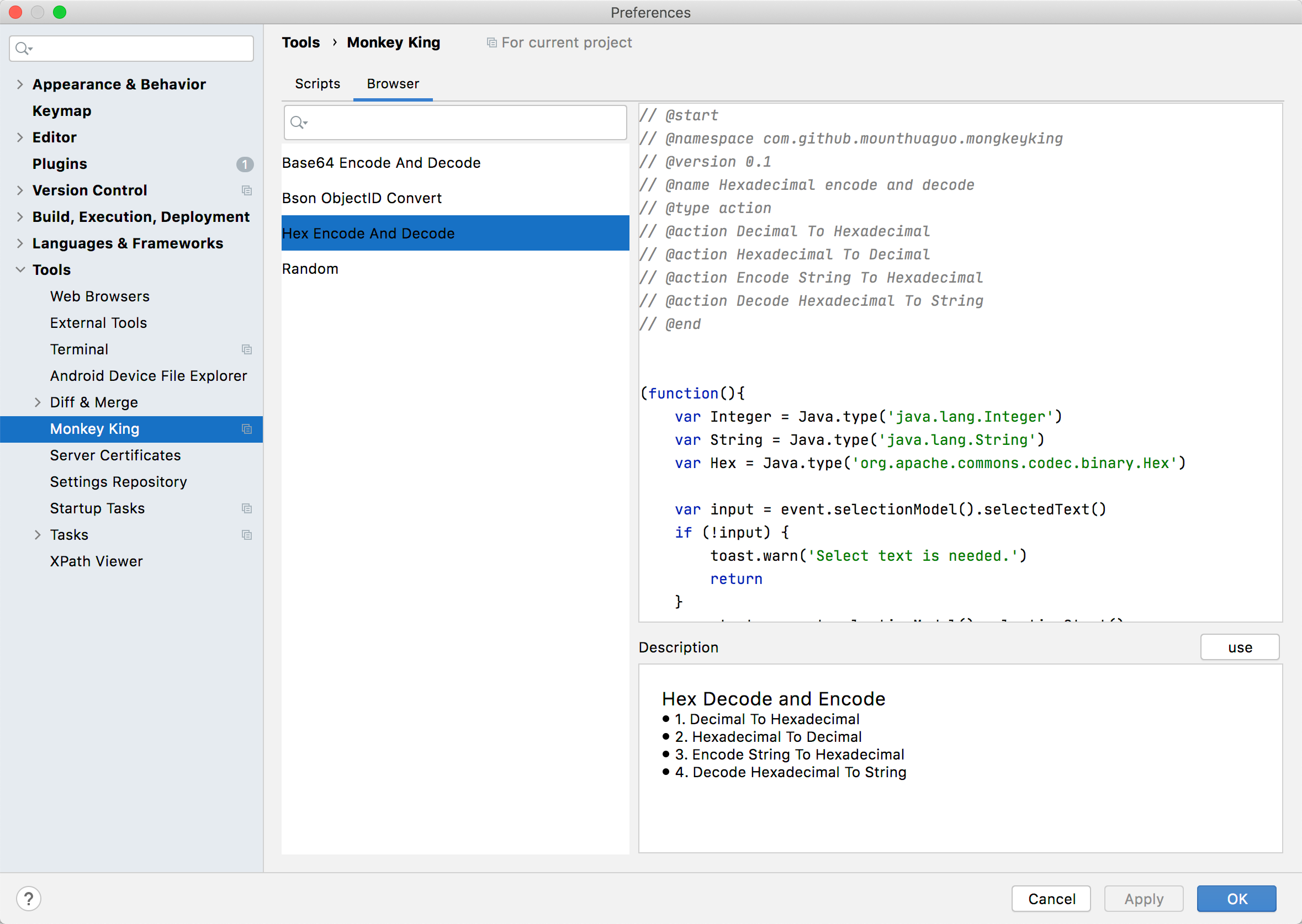Select Random script

(x=309, y=267)
